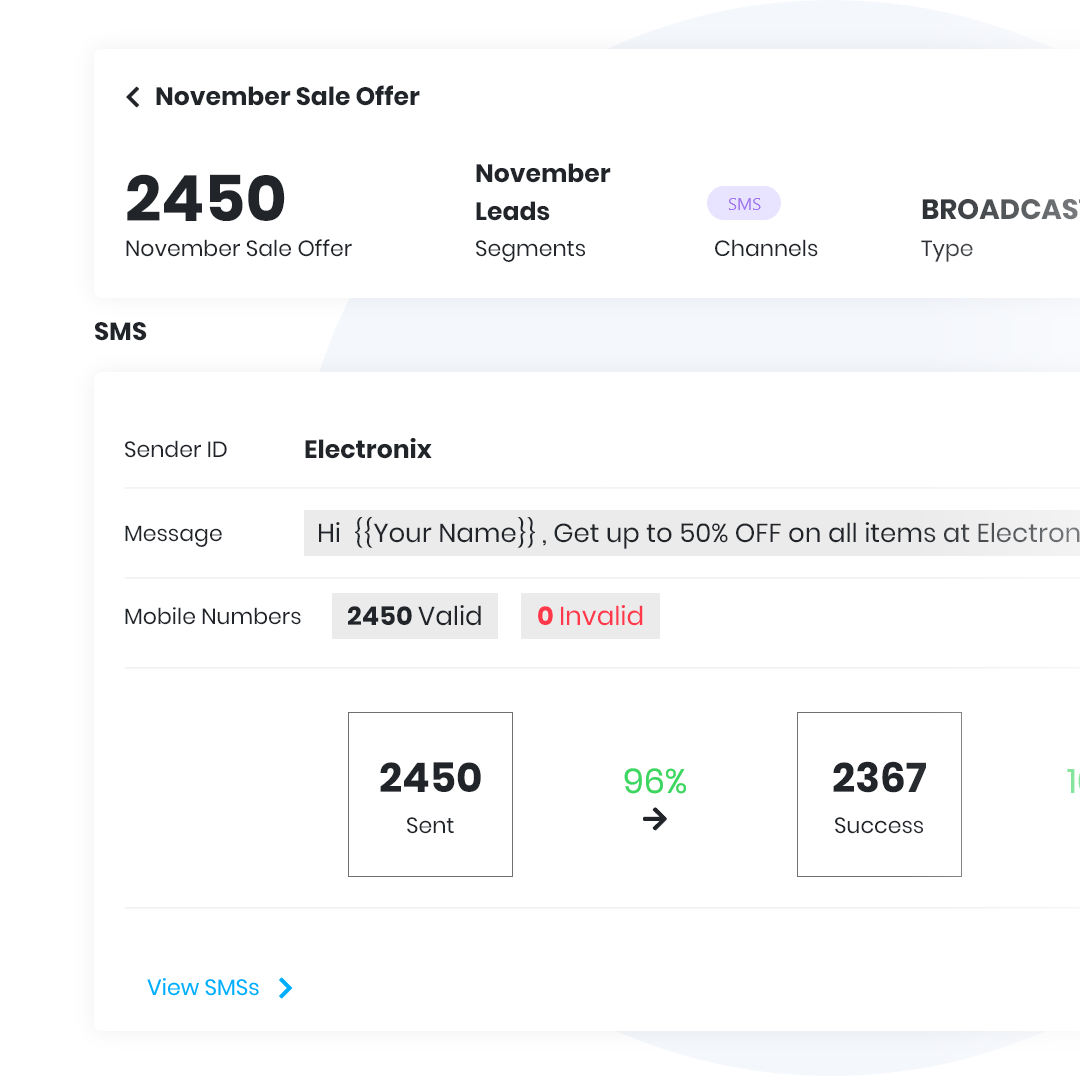Open the Sent count box

[430, 794]
